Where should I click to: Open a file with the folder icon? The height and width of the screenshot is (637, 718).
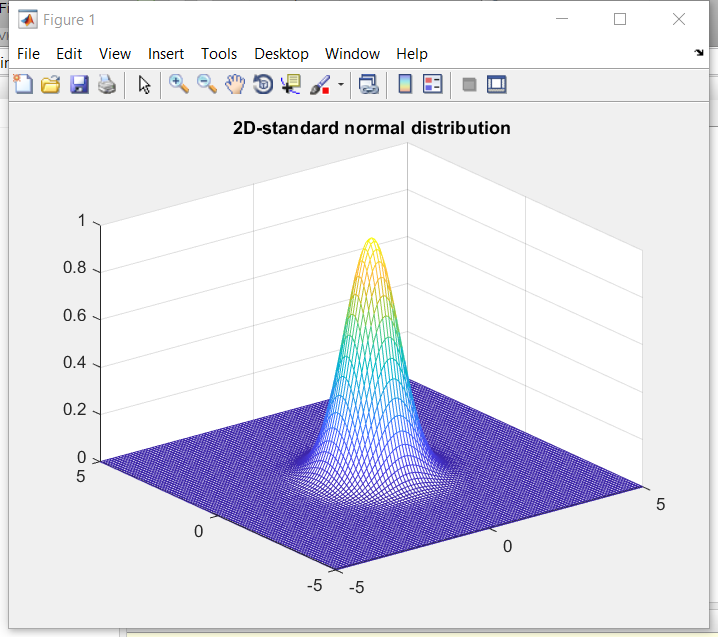(x=50, y=84)
